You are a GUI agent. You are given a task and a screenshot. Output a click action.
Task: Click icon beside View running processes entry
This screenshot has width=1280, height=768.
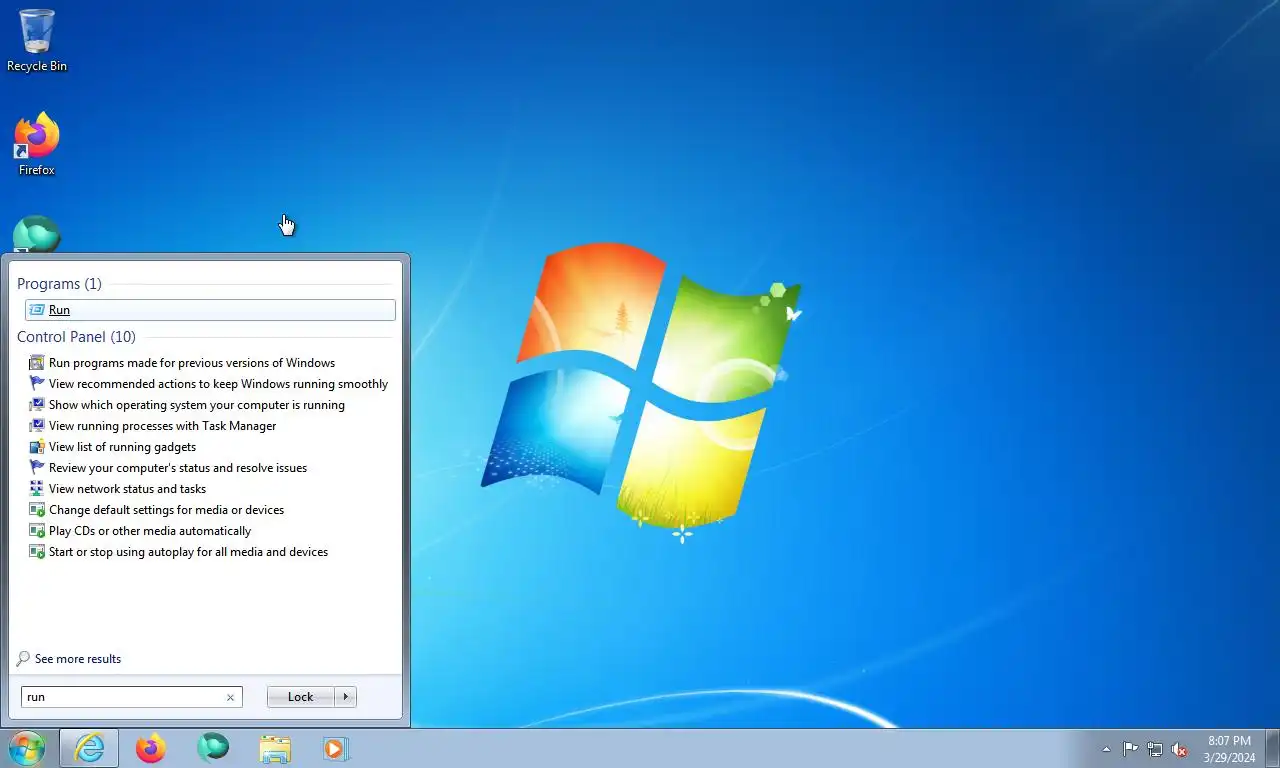(x=37, y=426)
